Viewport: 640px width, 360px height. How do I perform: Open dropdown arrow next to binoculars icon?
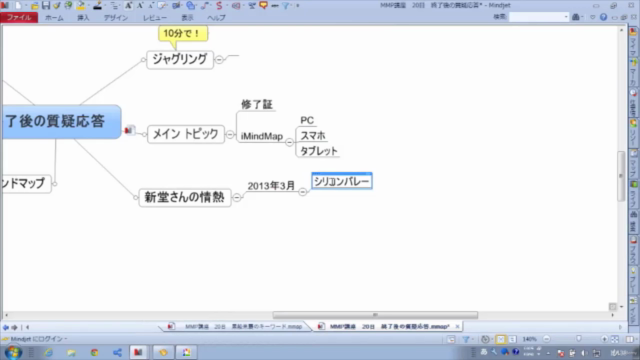point(582,17)
